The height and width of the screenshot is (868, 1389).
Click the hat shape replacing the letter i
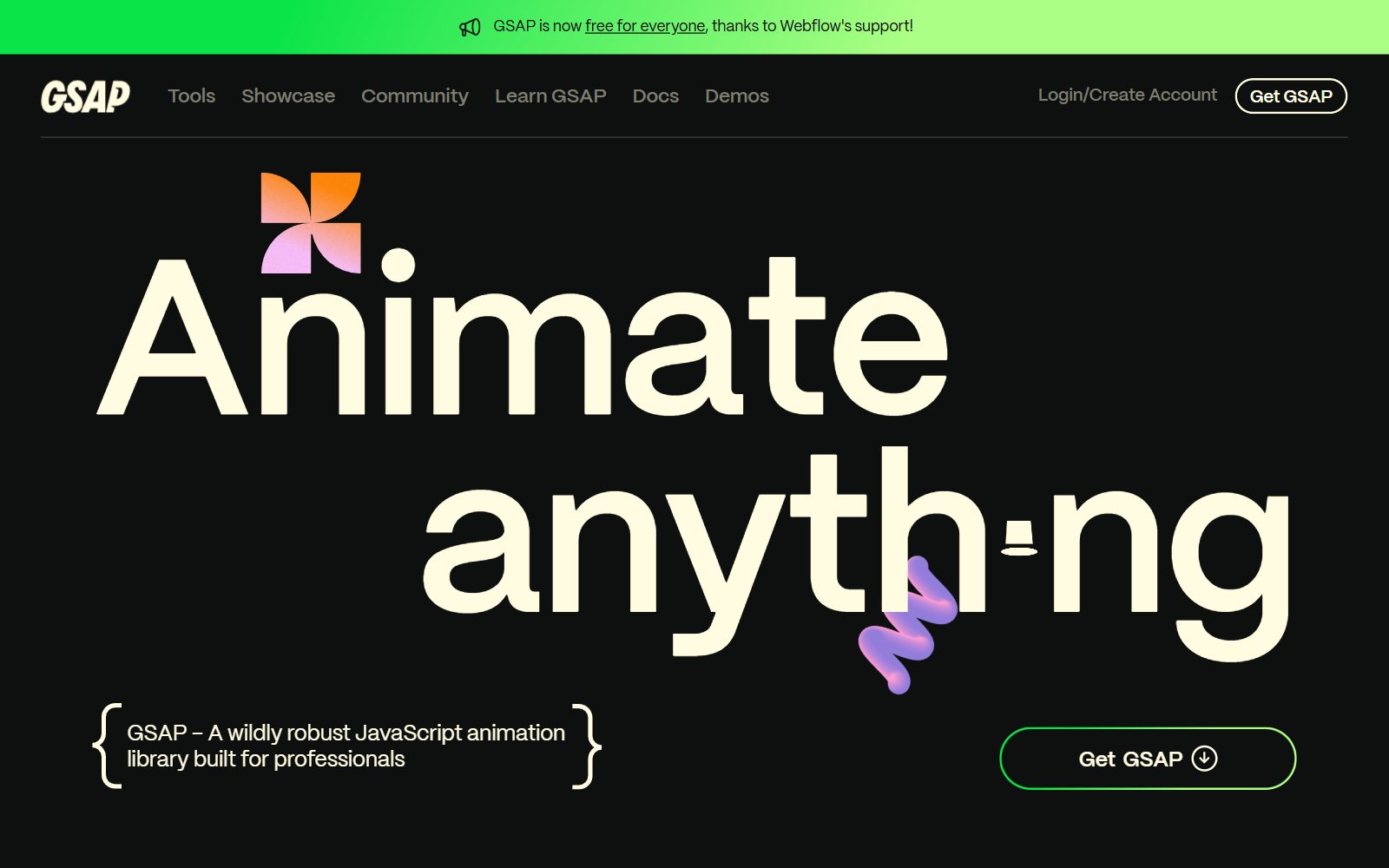(x=1019, y=538)
